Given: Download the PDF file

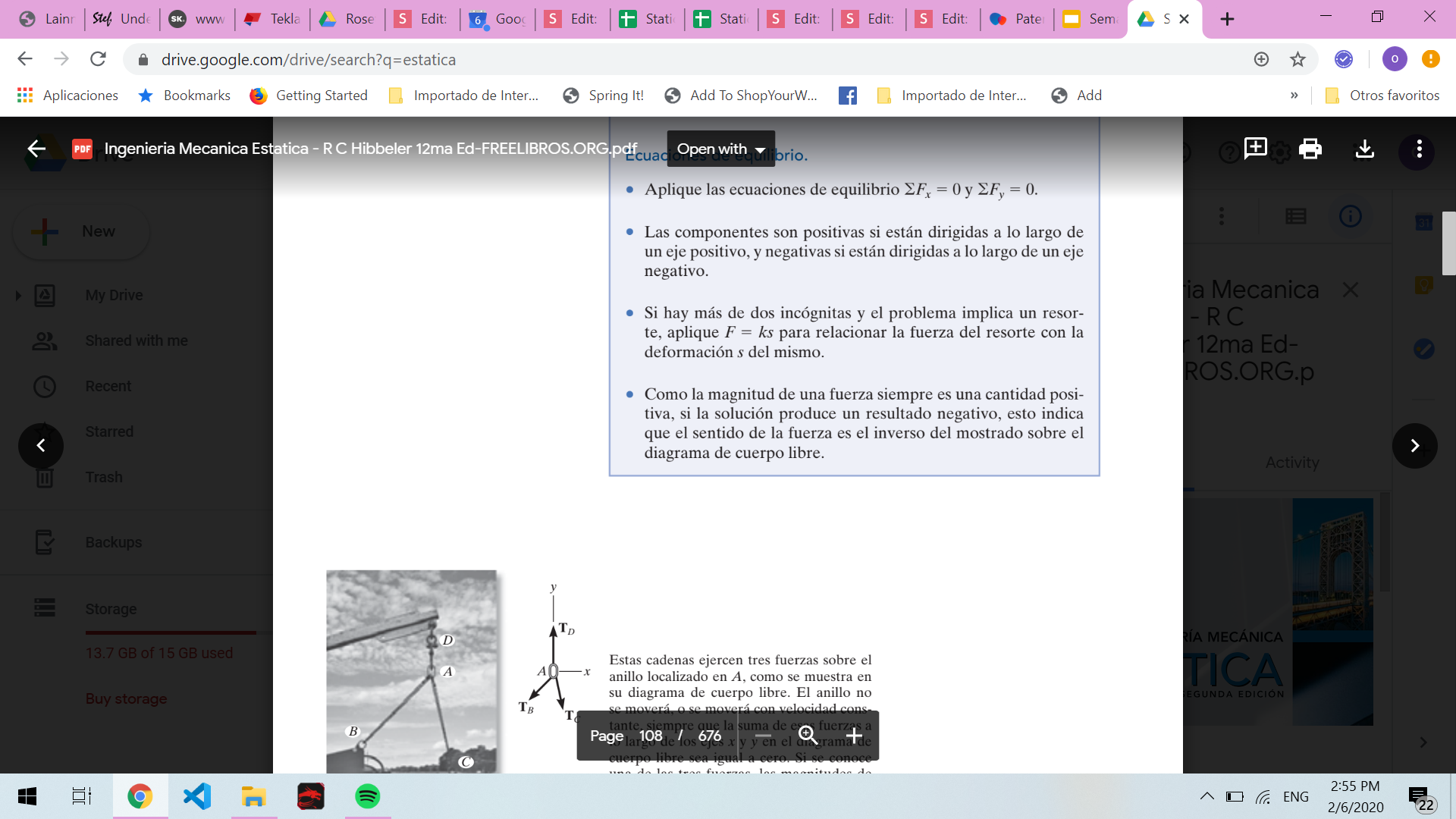Looking at the screenshot, I should pos(1364,149).
